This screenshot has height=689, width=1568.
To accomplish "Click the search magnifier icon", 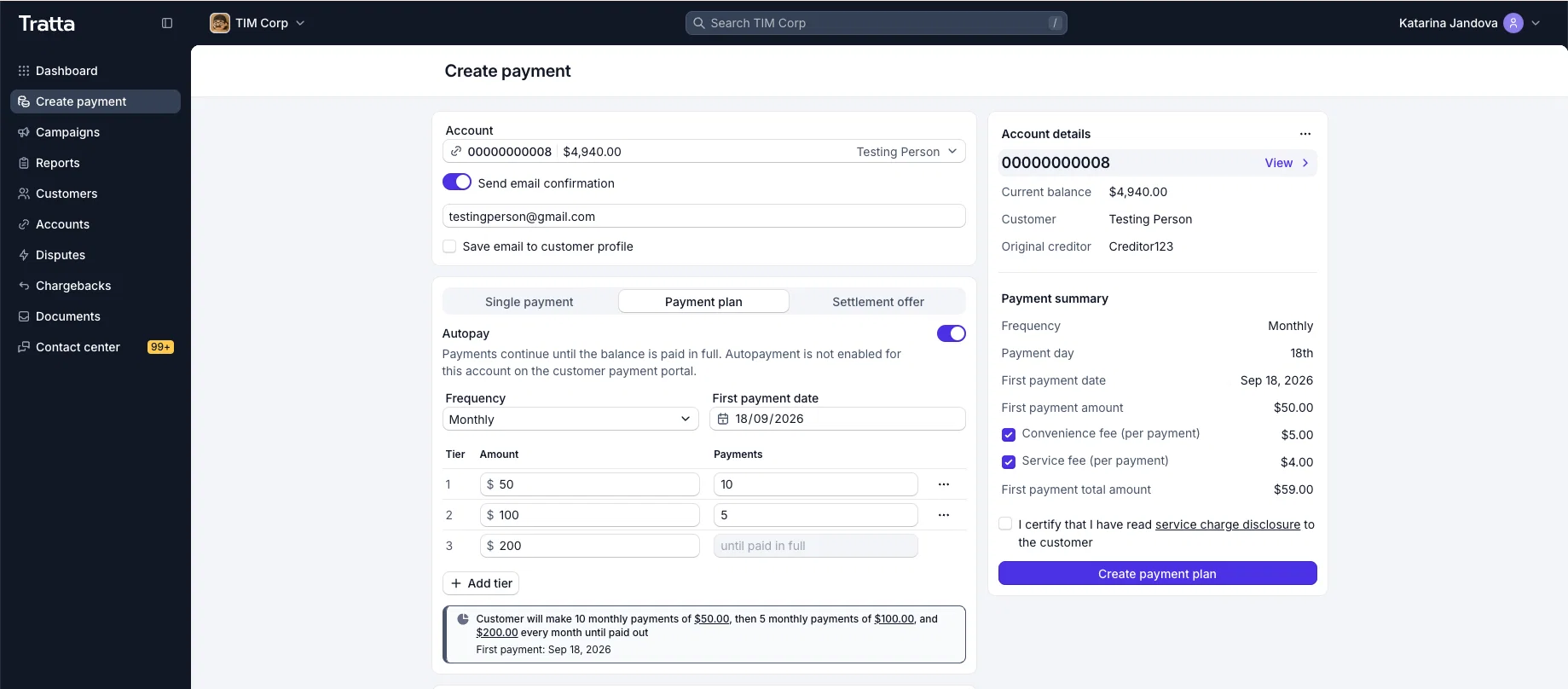I will (699, 23).
